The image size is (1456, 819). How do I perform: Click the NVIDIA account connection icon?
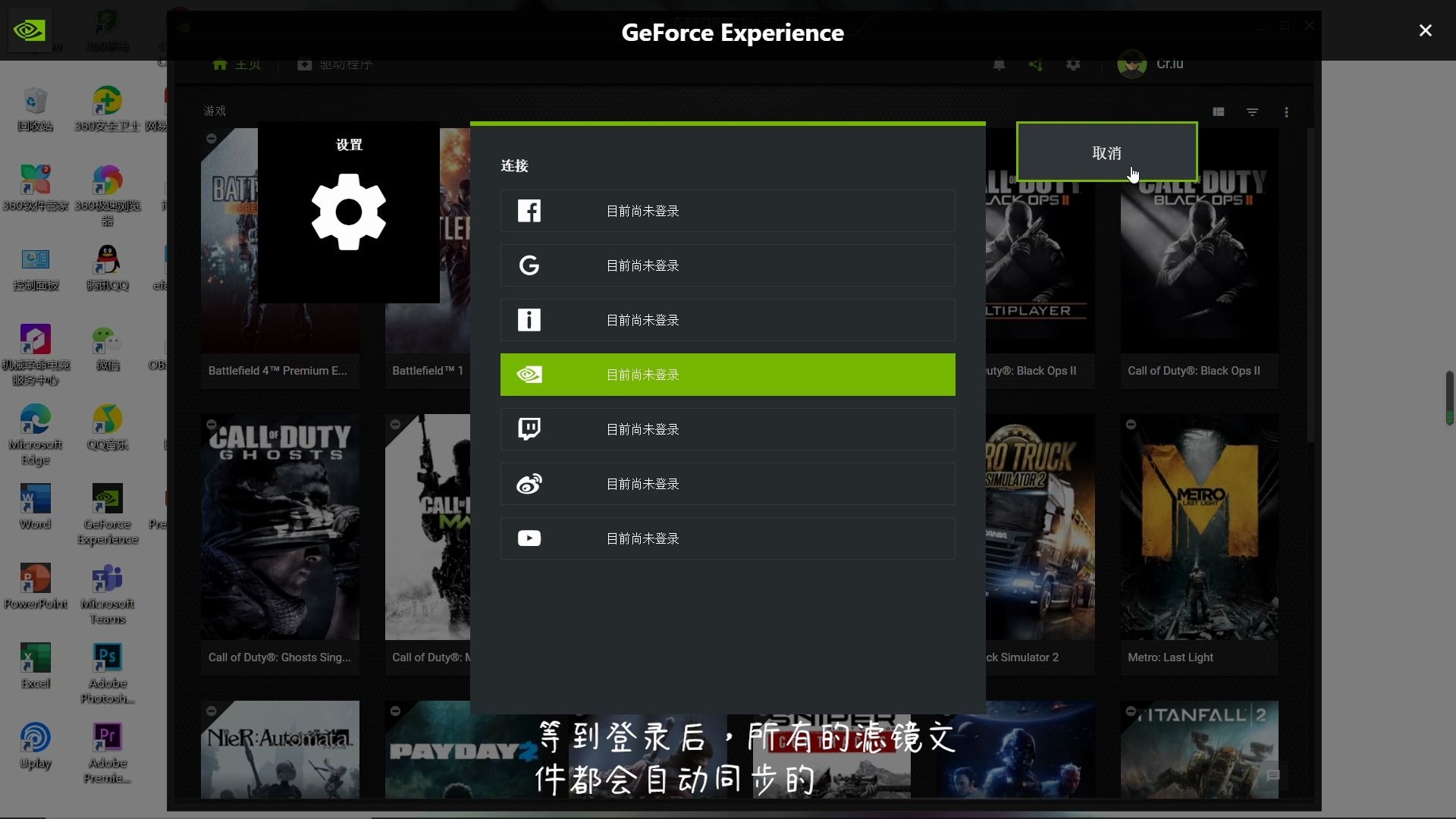529,374
